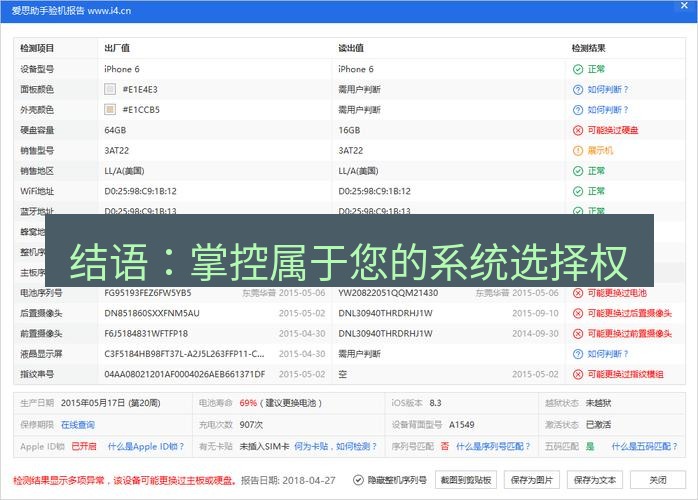Click the 可能更换过指纹模组 result text

pos(625,374)
